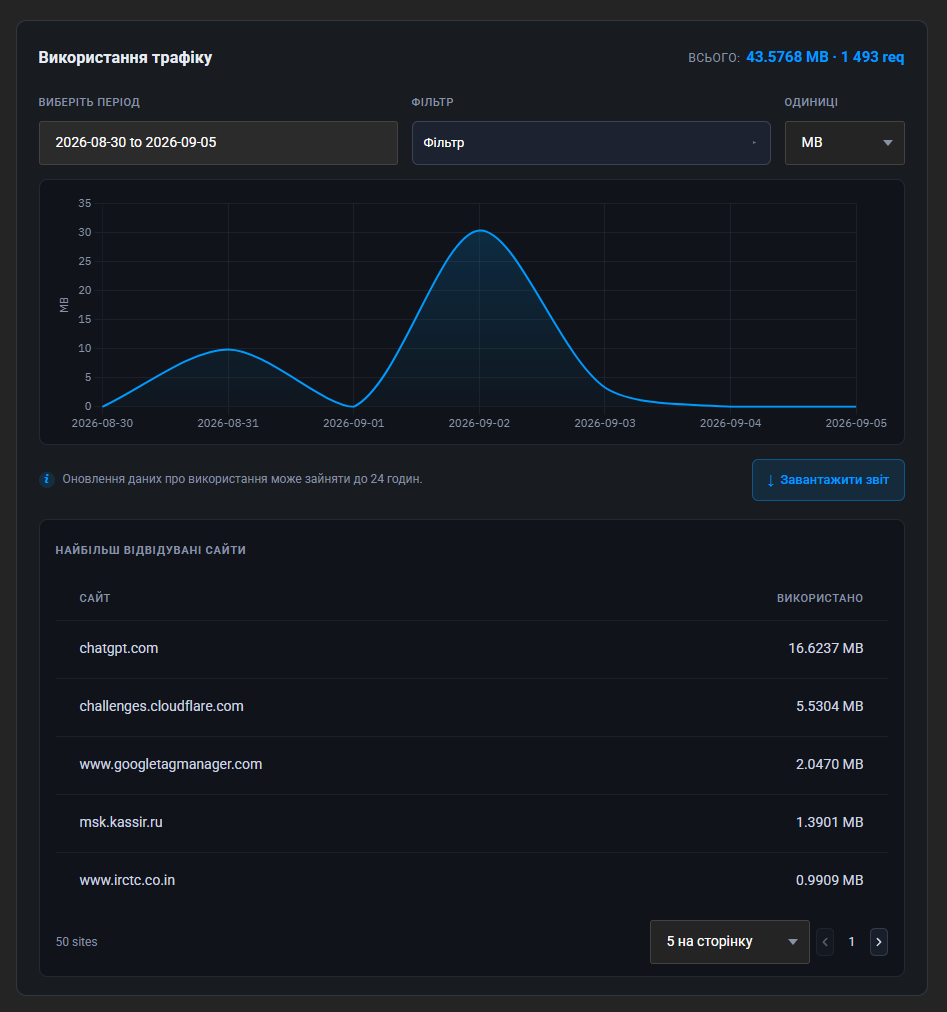The width and height of the screenshot is (947, 1012).
Task: Click the chart peak at 2026-09-02
Action: 480,230
